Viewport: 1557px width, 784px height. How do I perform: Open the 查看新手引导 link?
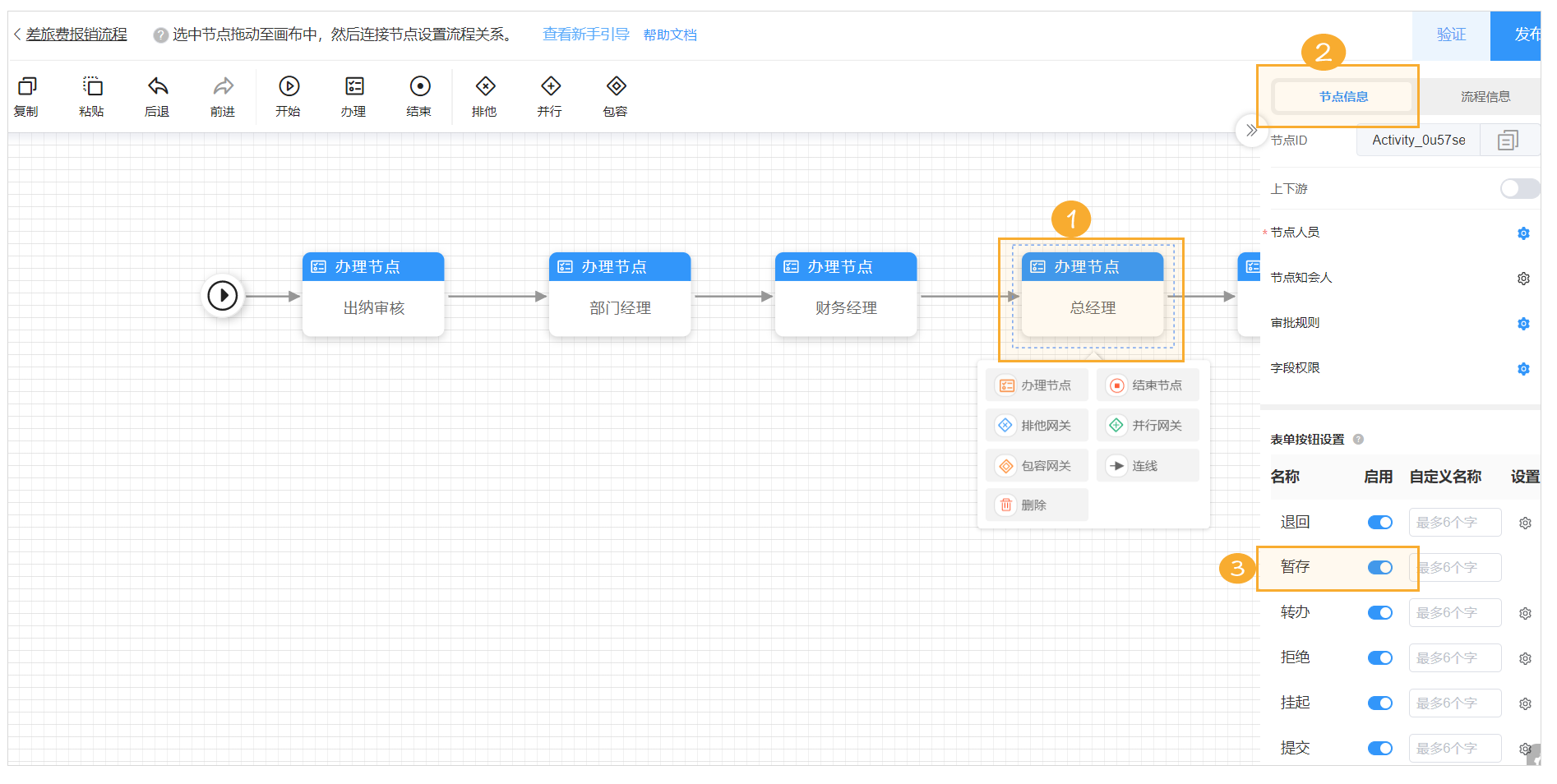[585, 35]
